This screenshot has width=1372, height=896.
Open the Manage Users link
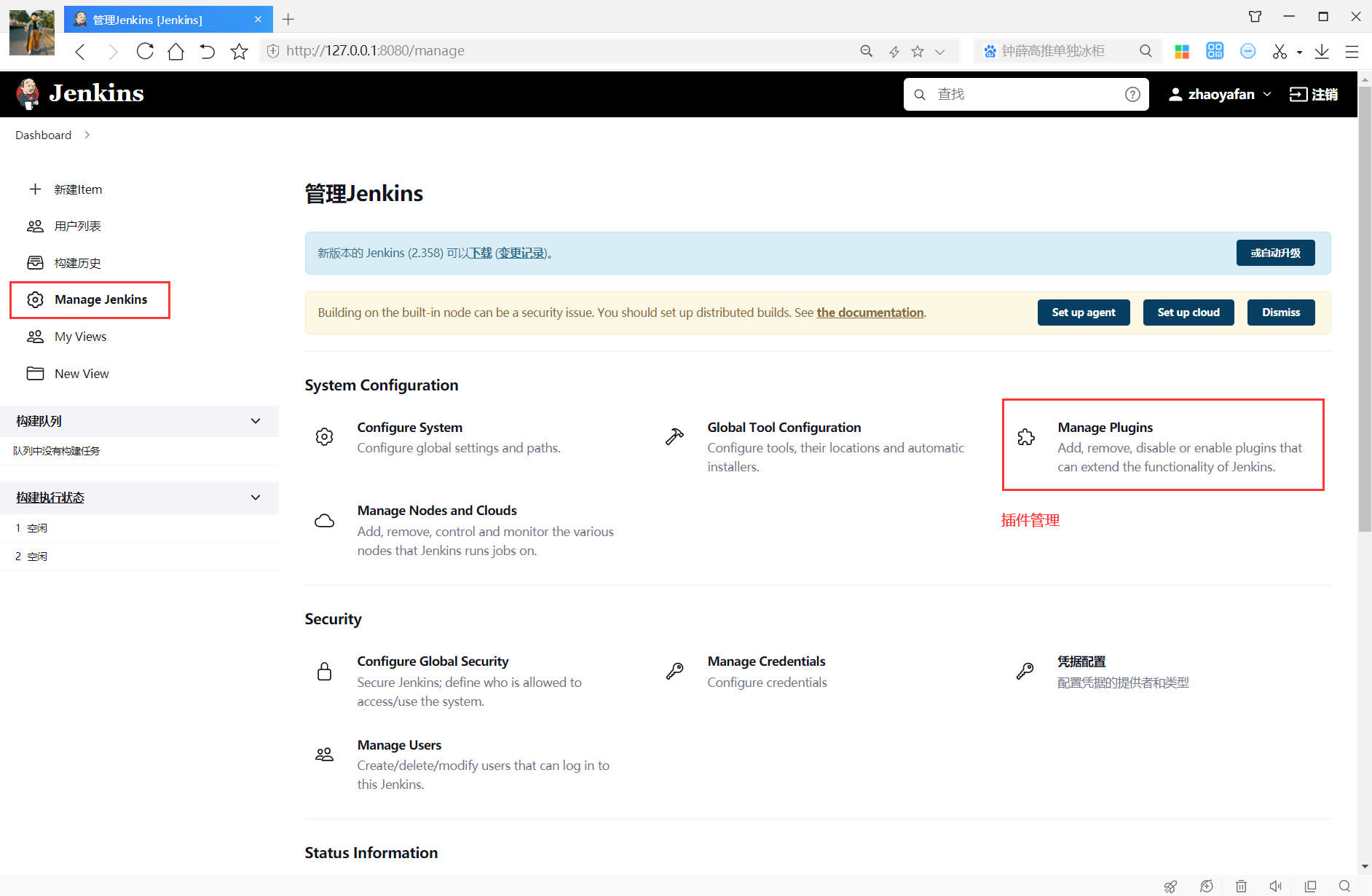(x=399, y=745)
